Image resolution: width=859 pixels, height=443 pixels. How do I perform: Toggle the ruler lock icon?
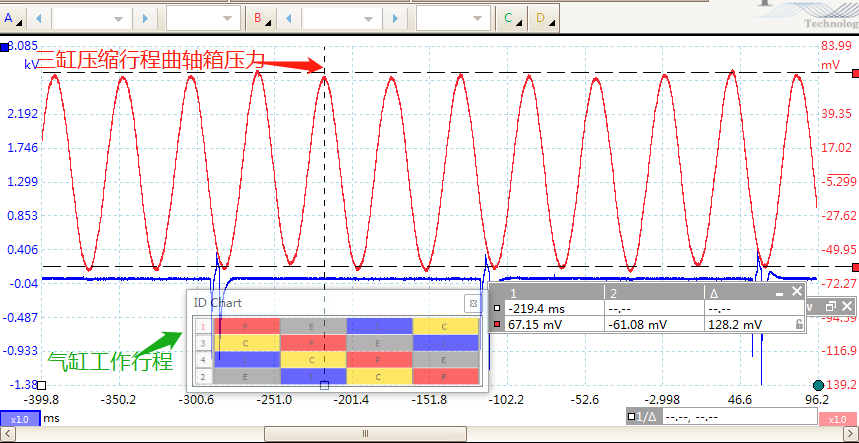[x=799, y=325]
